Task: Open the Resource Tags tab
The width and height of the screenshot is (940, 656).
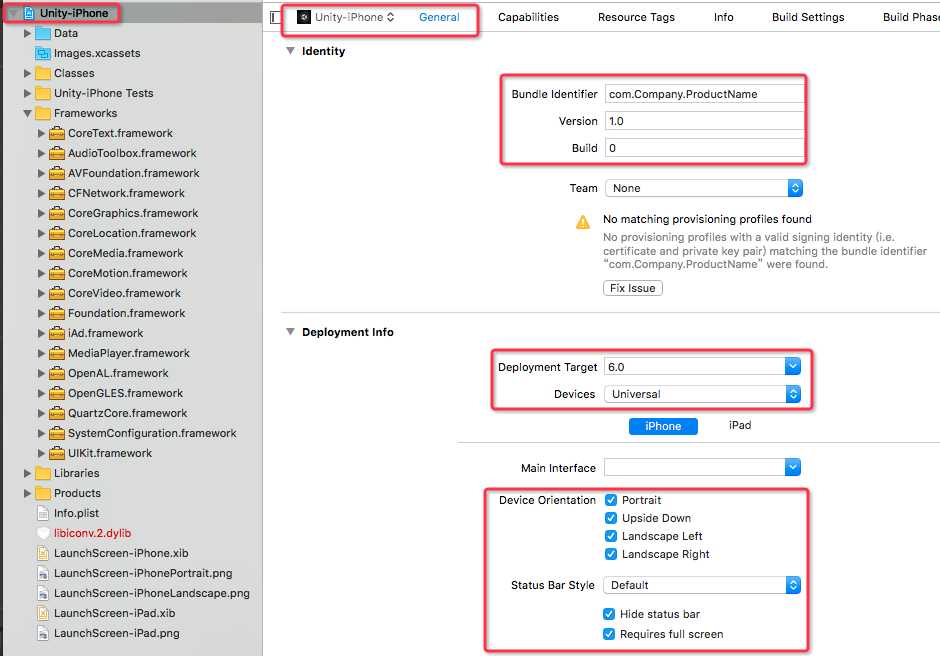Action: [636, 17]
